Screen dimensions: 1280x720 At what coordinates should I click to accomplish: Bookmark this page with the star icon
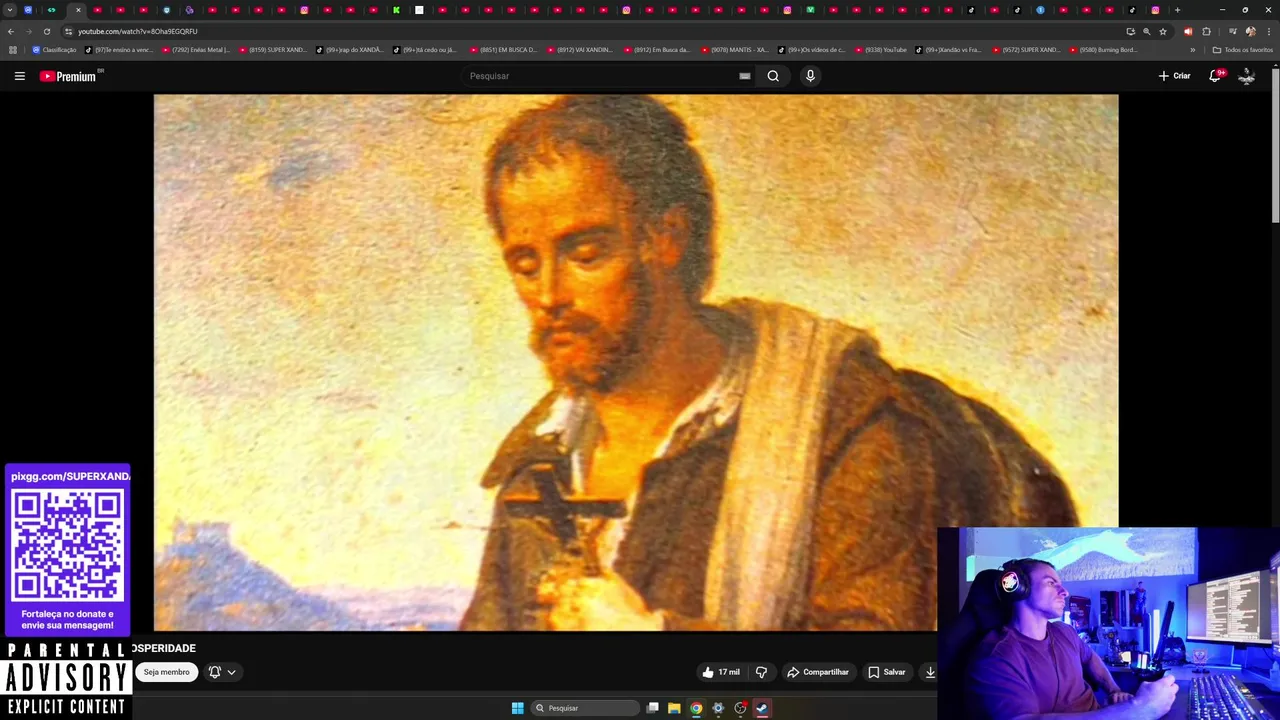point(1163,31)
